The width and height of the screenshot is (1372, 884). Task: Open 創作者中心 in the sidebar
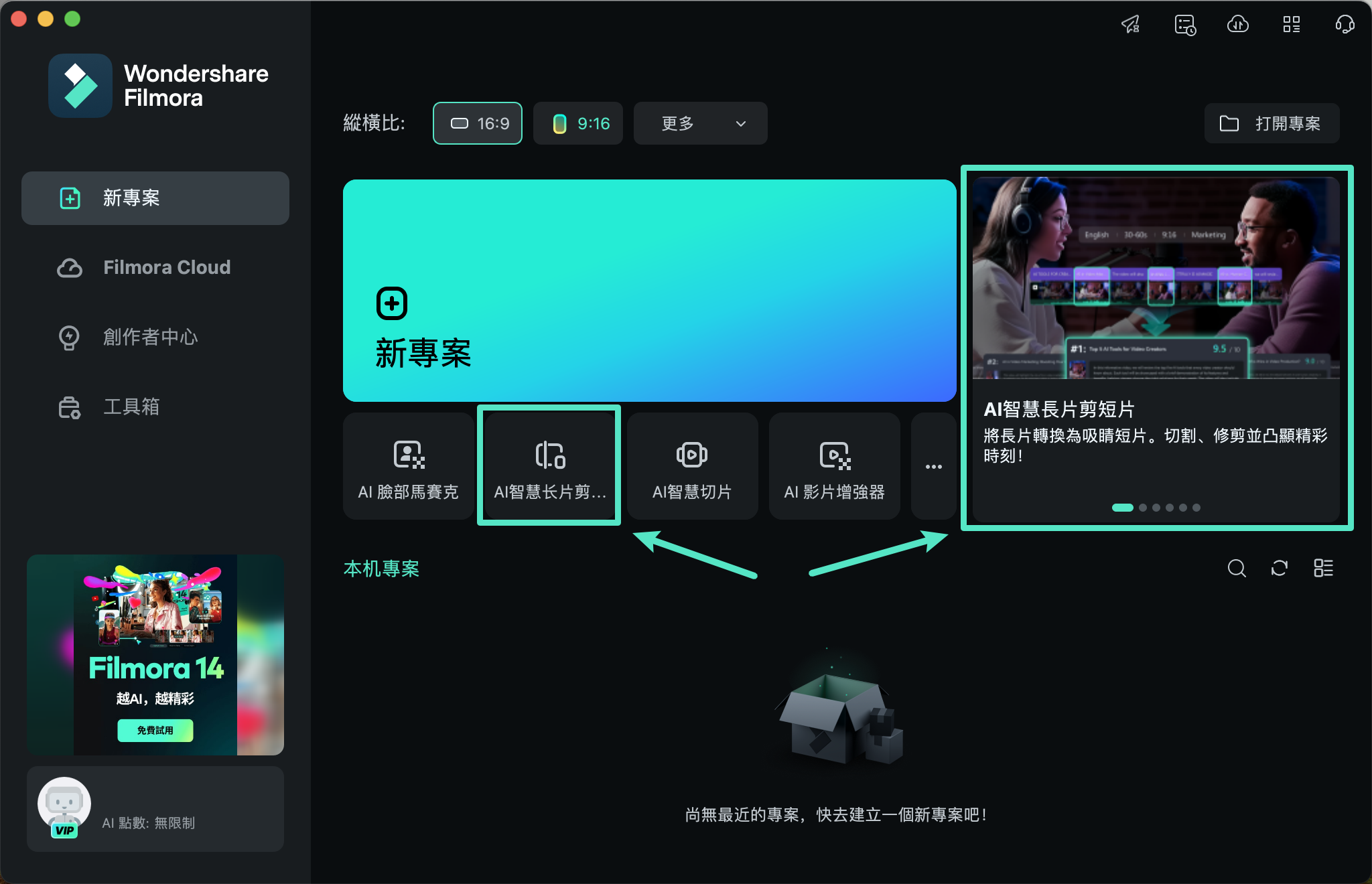coord(155,338)
